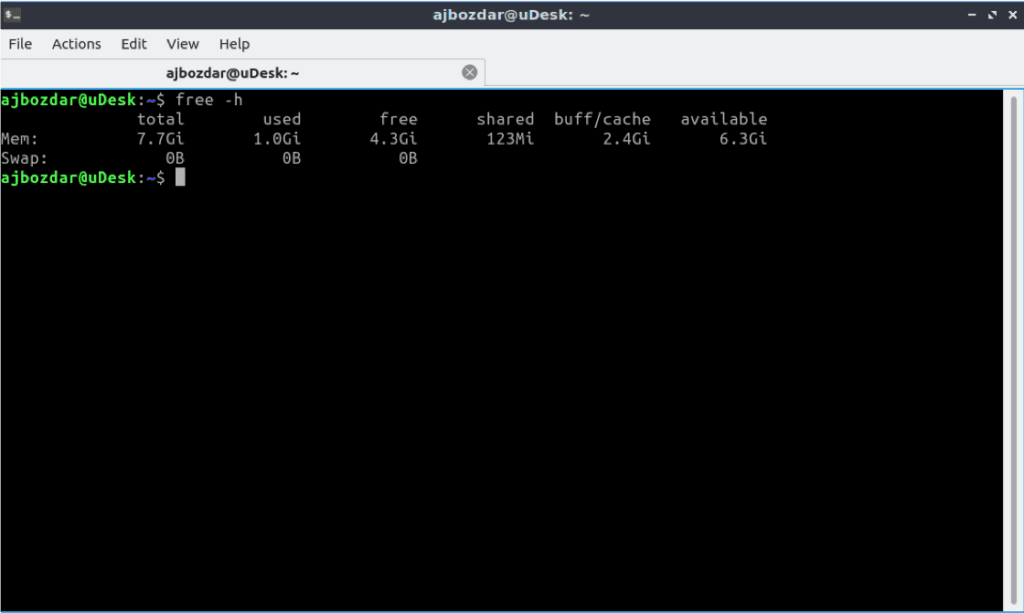The image size is (1024, 613).
Task: Click the "available" column header
Action: [723, 118]
